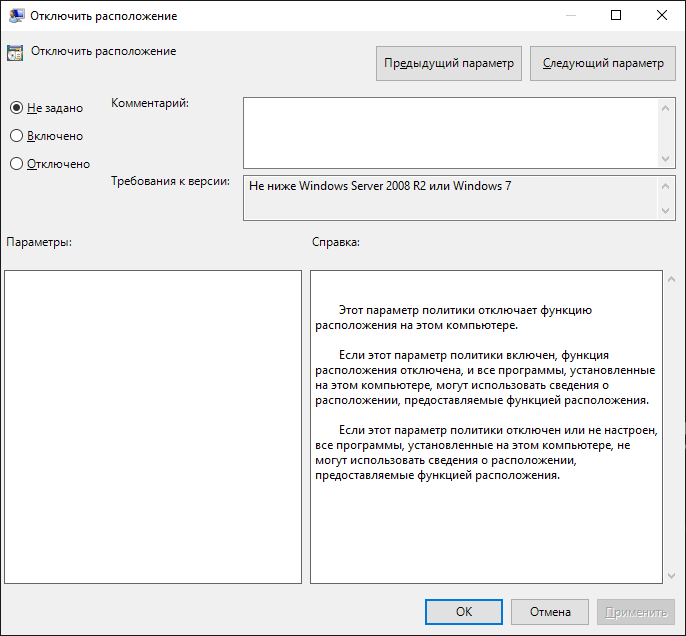Click the title bar application icon
The height and width of the screenshot is (636, 686).
[x=16, y=16]
